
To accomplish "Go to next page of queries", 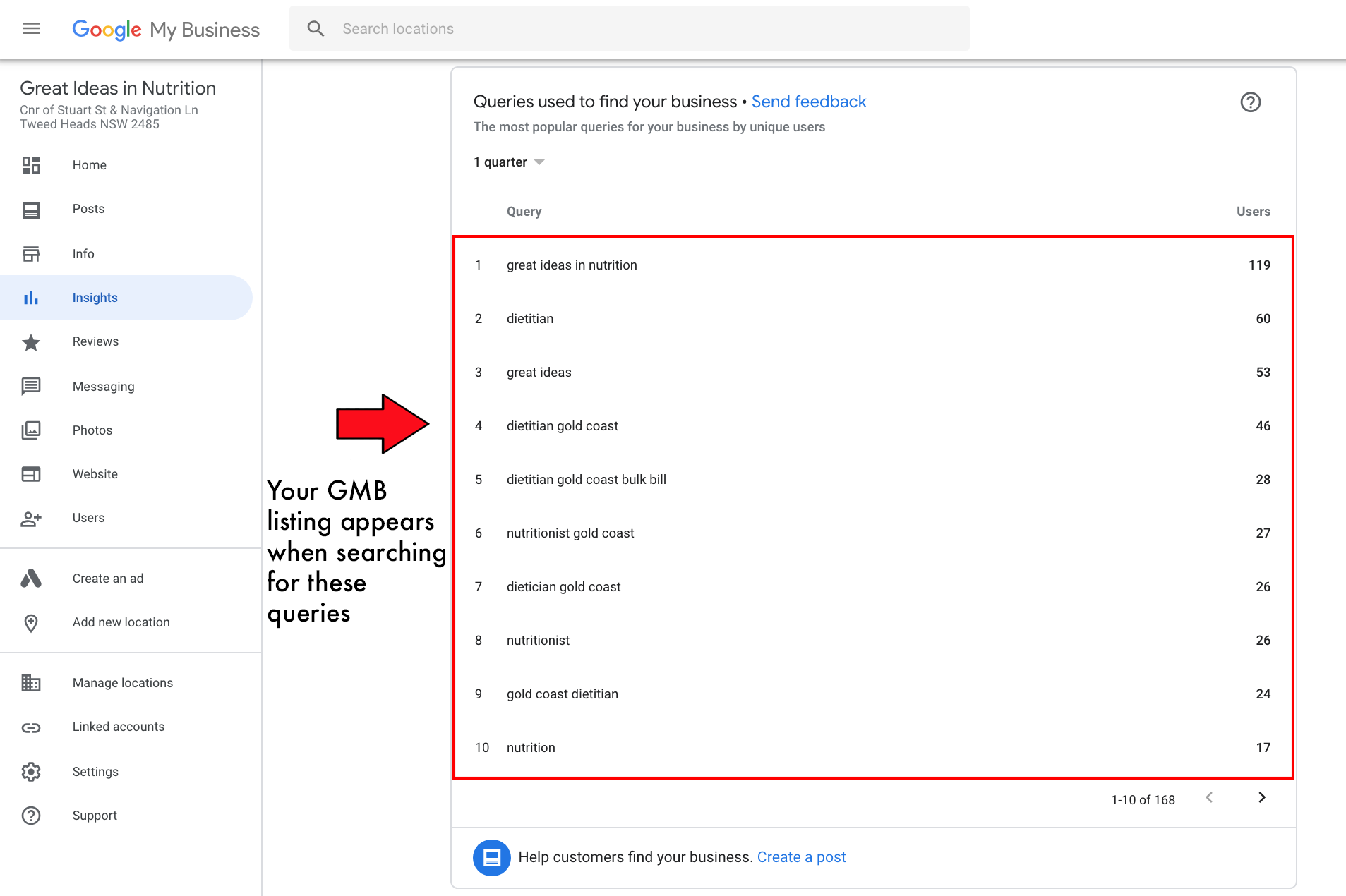I will pos(1262,798).
